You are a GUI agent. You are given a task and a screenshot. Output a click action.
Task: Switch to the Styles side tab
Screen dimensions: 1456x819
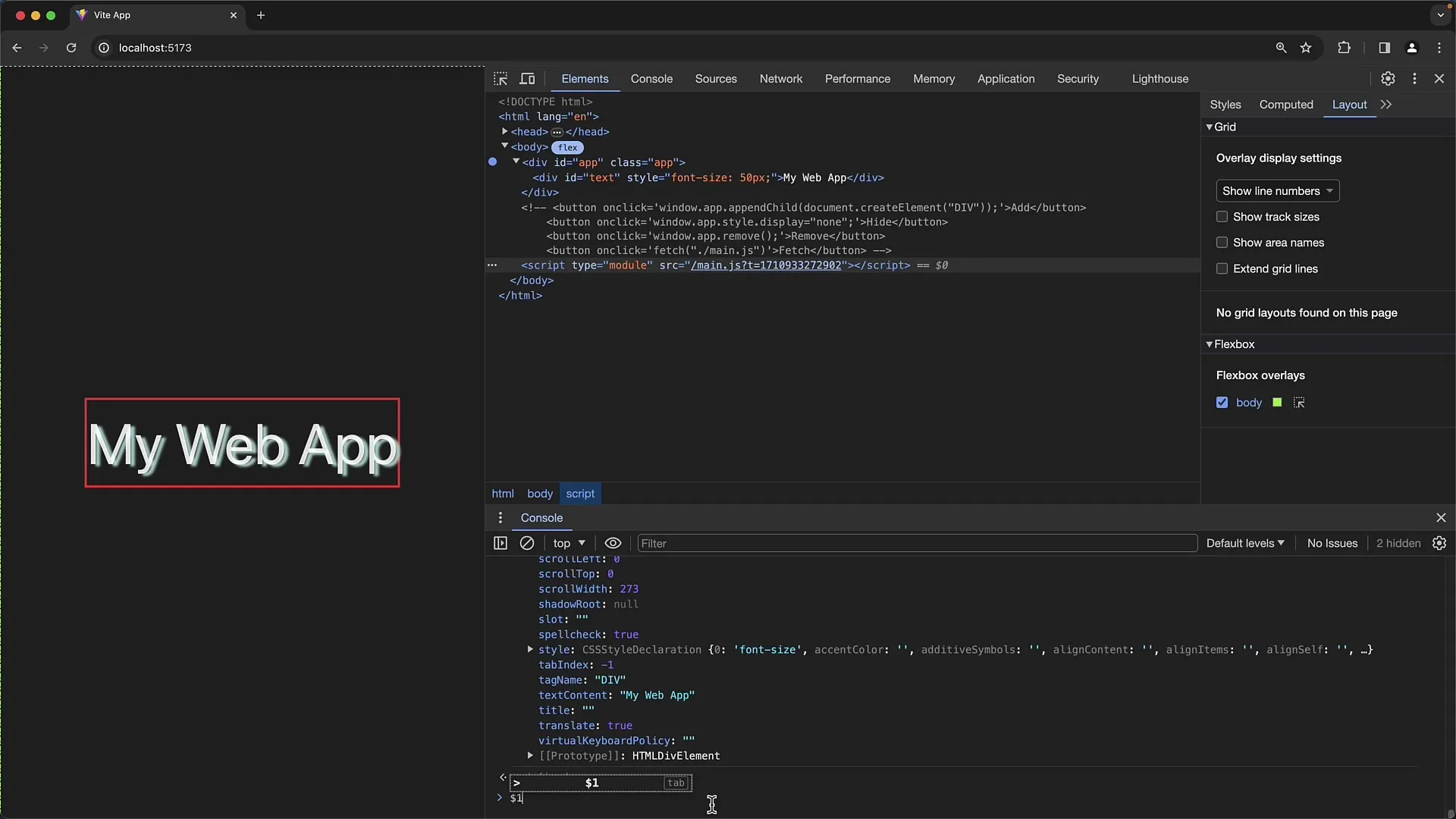click(x=1225, y=105)
